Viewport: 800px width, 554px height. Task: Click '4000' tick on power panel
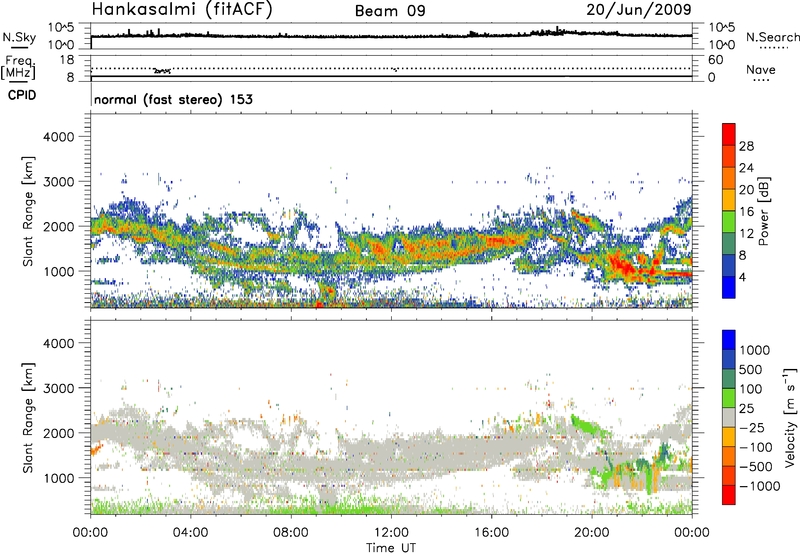58,137
